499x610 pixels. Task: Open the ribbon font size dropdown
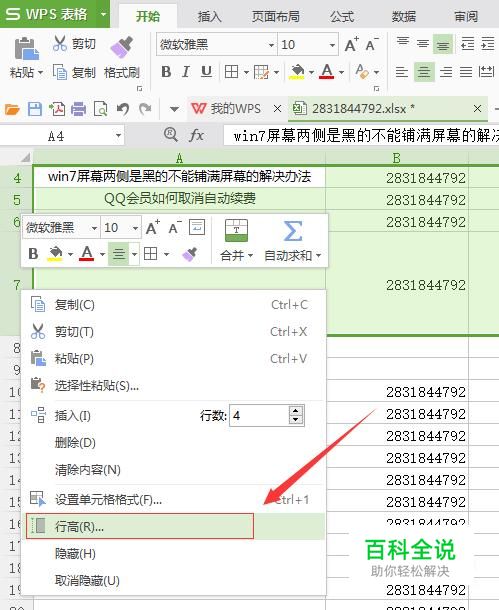click(332, 45)
